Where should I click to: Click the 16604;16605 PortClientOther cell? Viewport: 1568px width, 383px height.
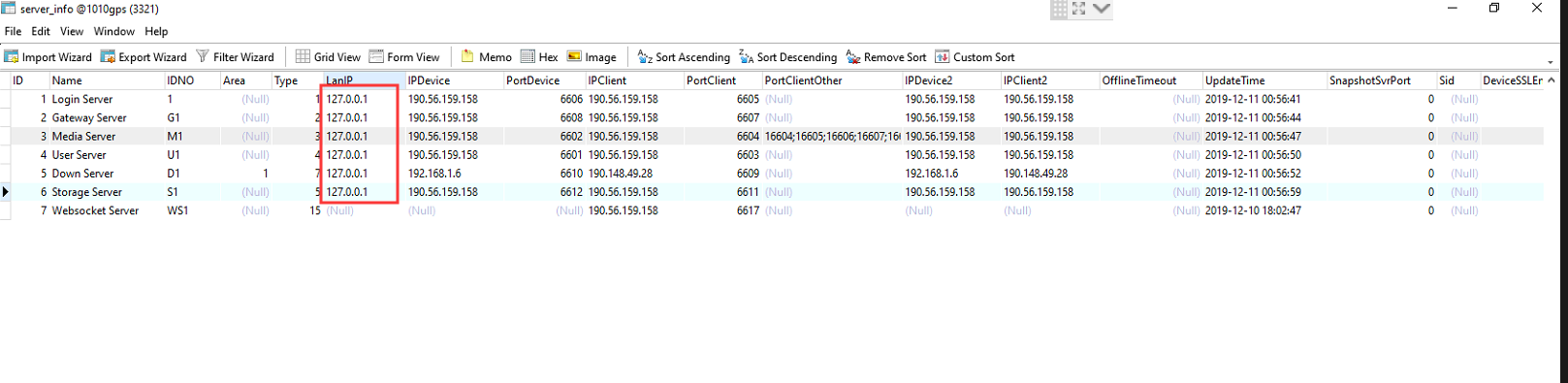click(832, 136)
